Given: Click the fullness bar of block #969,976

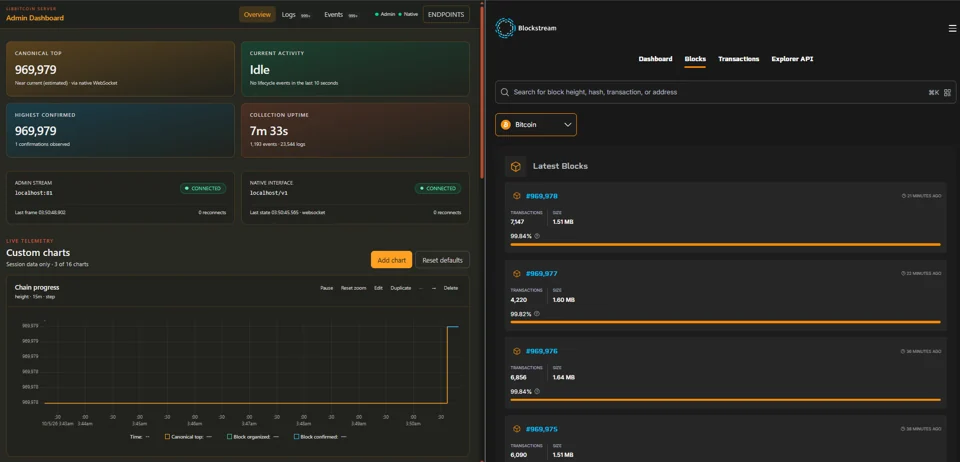Looking at the screenshot, I should point(725,400).
